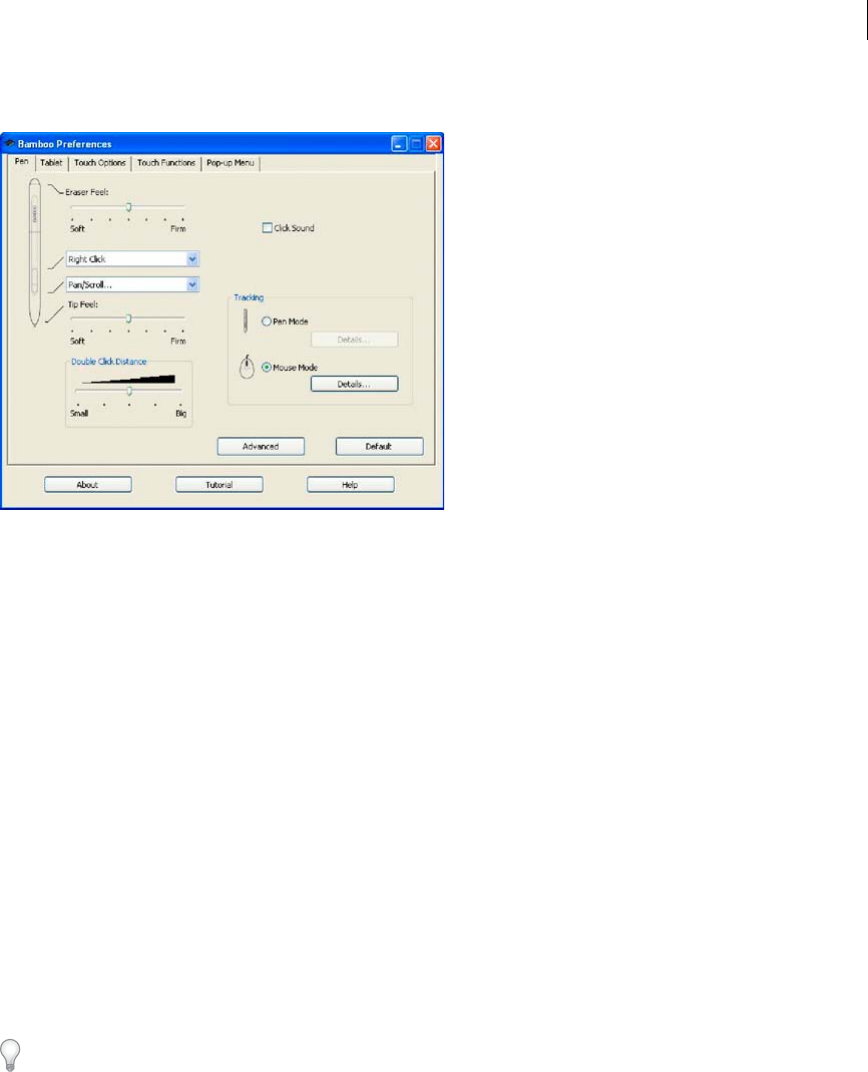Click the Help button

351,485
